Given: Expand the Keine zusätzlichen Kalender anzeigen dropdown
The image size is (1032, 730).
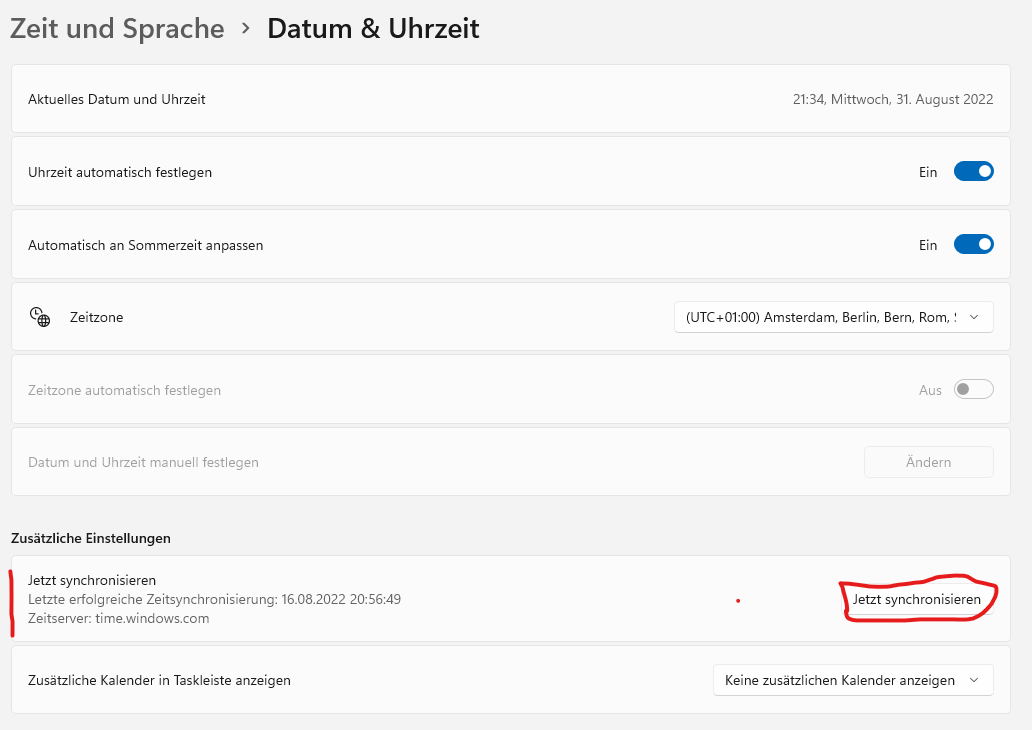Looking at the screenshot, I should (x=852, y=680).
